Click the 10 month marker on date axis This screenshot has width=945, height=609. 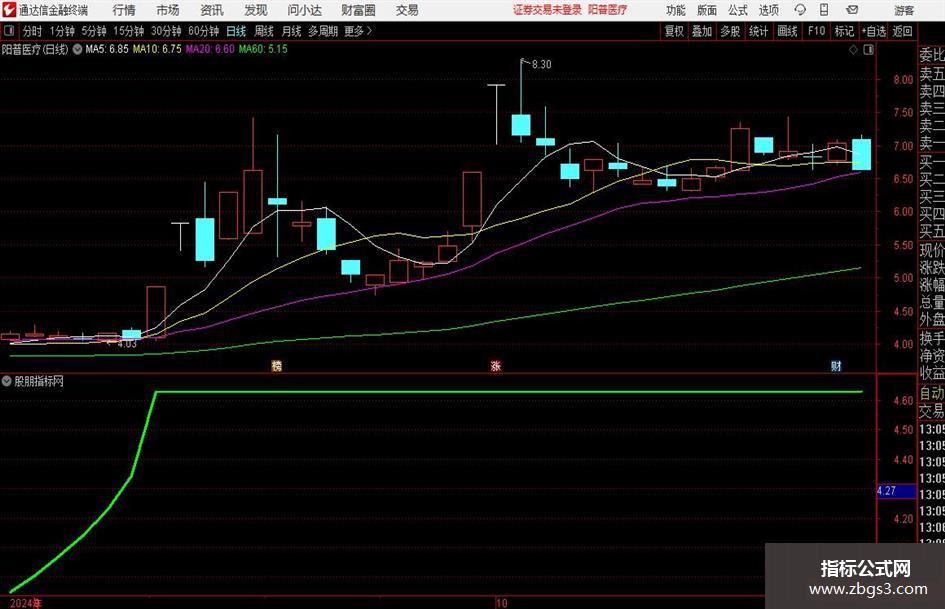pos(501,603)
